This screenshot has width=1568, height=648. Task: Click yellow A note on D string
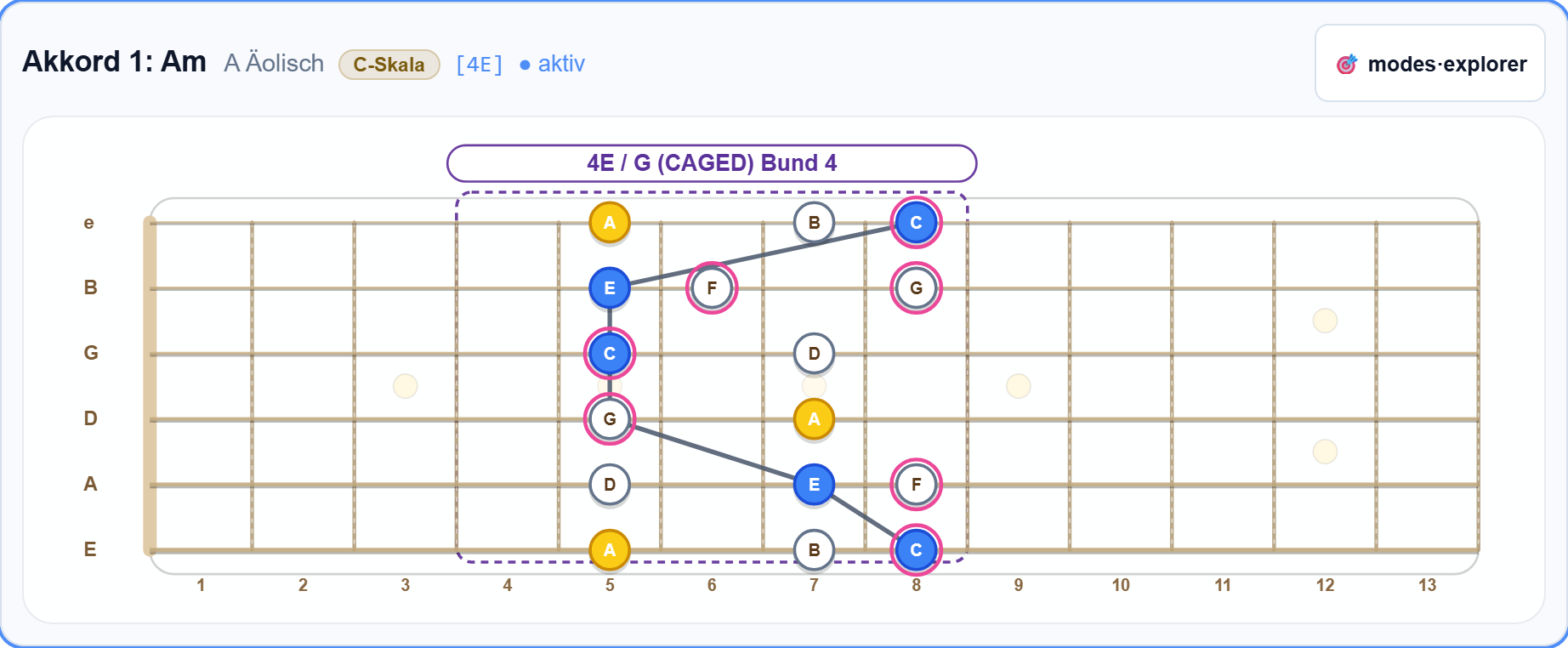tap(814, 419)
